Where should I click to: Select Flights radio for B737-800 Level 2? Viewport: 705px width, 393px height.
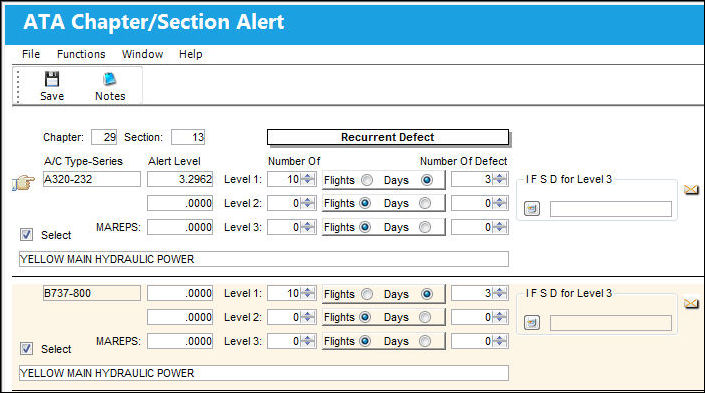pyautogui.click(x=365, y=317)
